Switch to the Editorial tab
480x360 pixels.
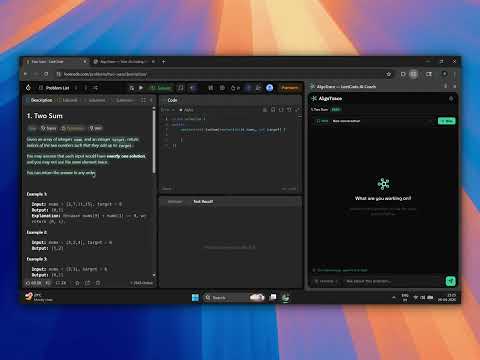[68, 100]
